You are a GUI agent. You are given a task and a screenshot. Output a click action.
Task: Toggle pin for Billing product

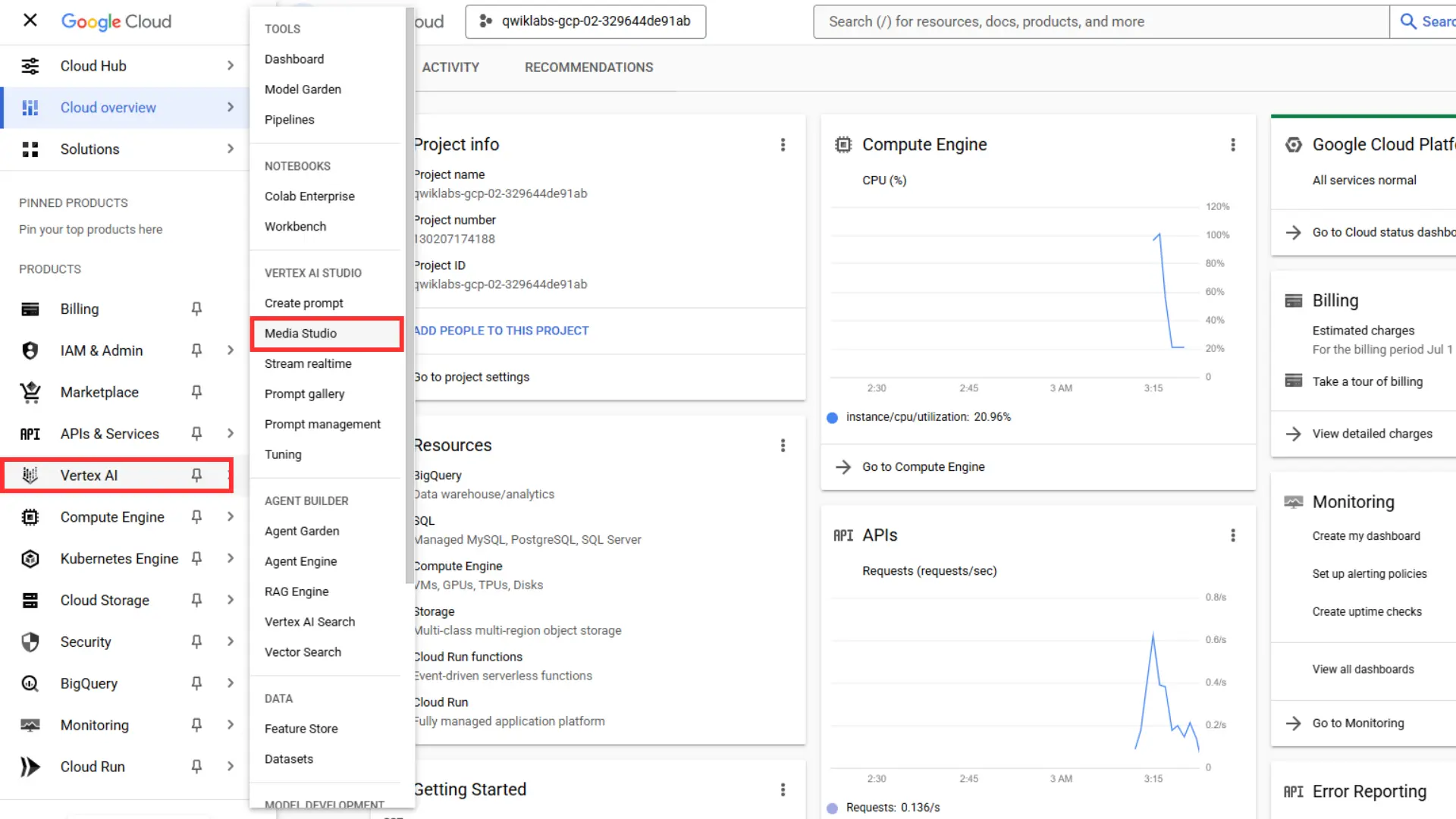(196, 309)
